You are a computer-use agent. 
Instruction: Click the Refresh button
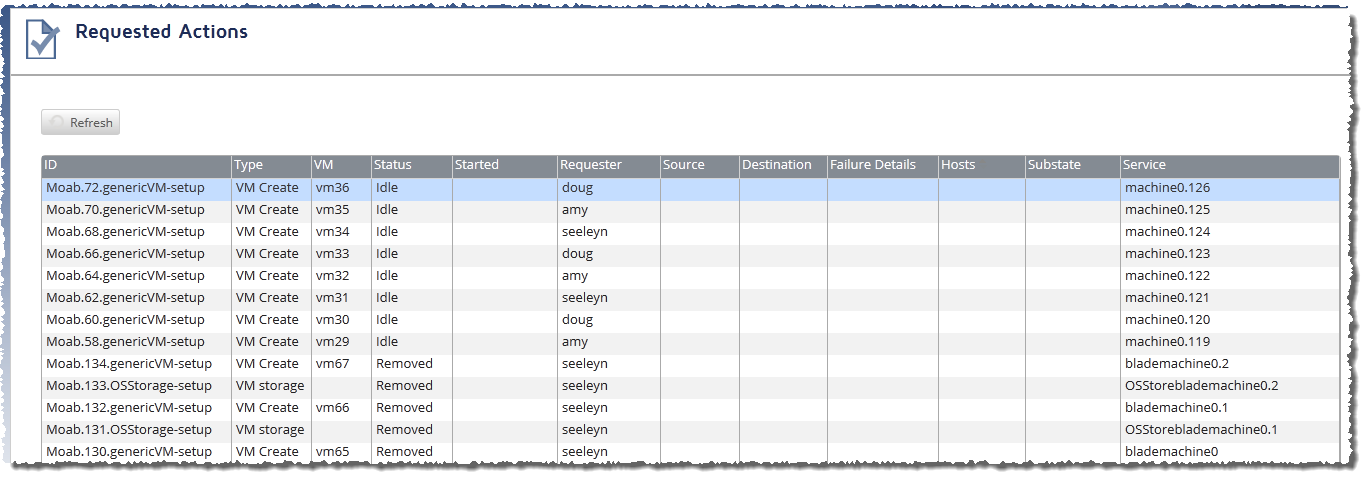[80, 122]
